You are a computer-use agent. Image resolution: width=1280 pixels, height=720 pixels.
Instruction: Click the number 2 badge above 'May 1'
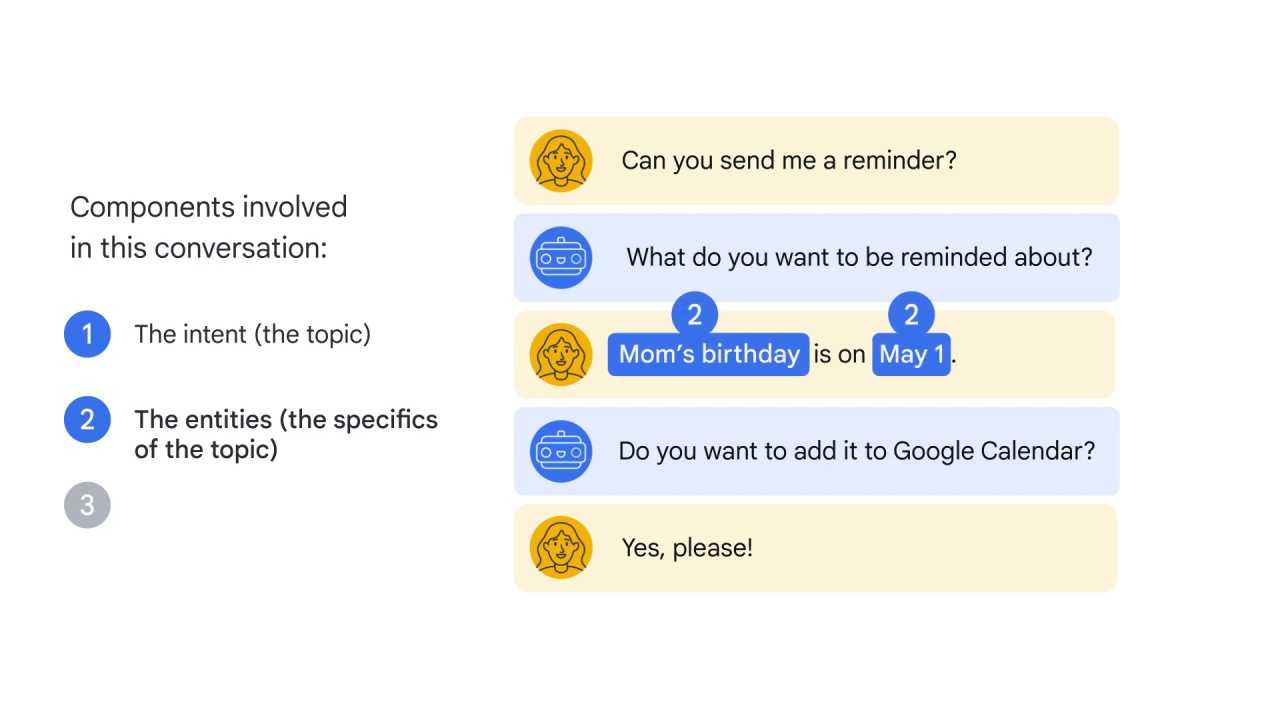[x=911, y=315]
